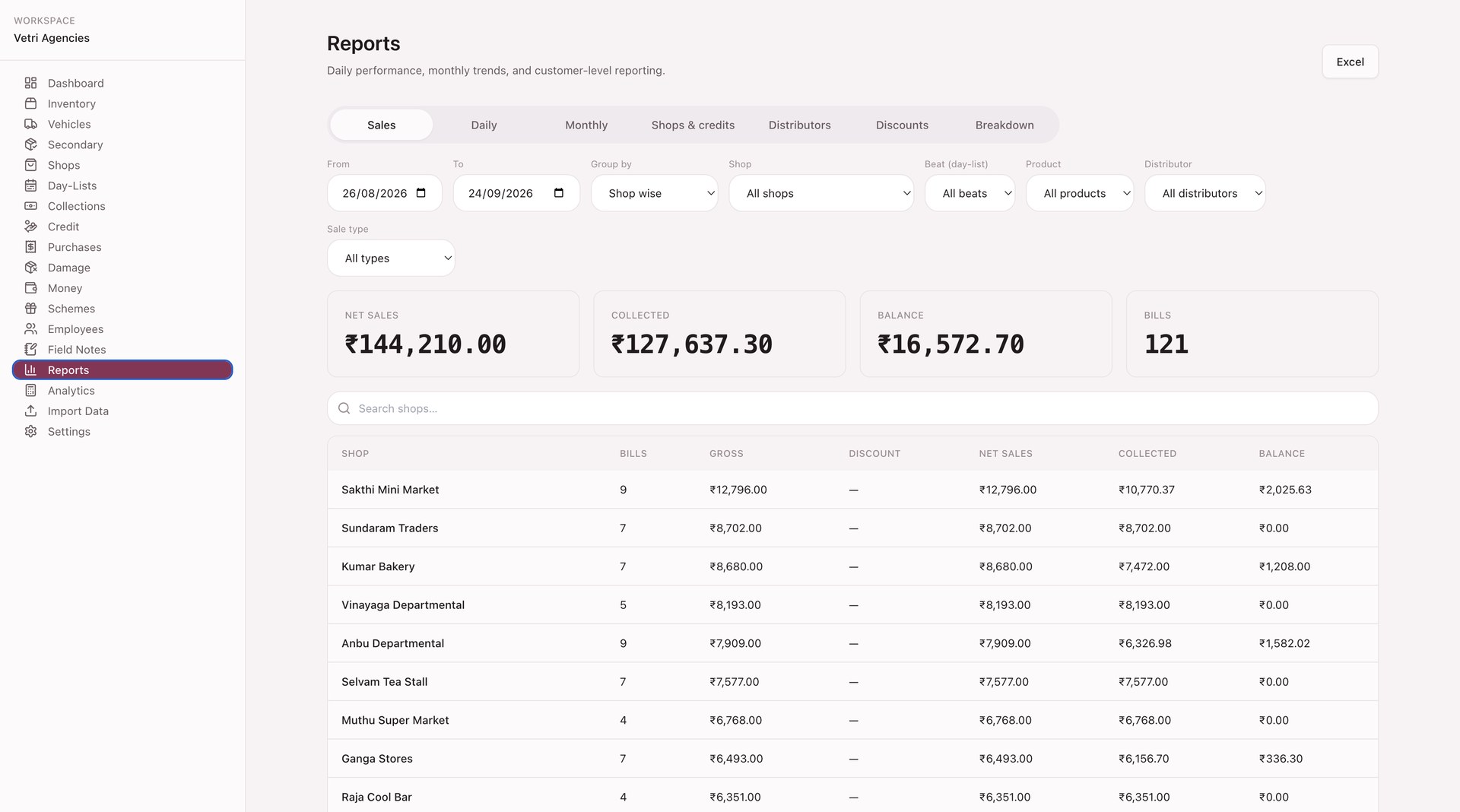This screenshot has height=812, width=1460.
Task: Click the From date field 26/08/2026
Action: tap(384, 193)
